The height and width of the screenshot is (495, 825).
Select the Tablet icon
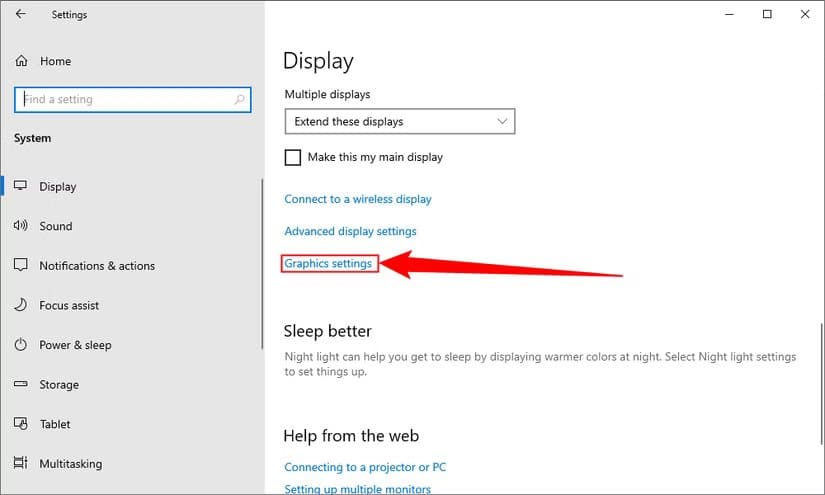pos(21,423)
